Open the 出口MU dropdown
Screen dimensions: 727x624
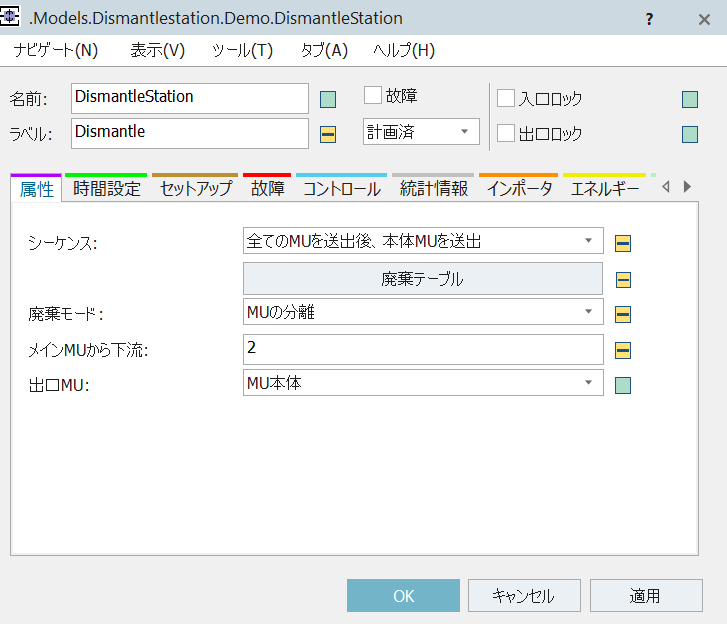[423, 382]
